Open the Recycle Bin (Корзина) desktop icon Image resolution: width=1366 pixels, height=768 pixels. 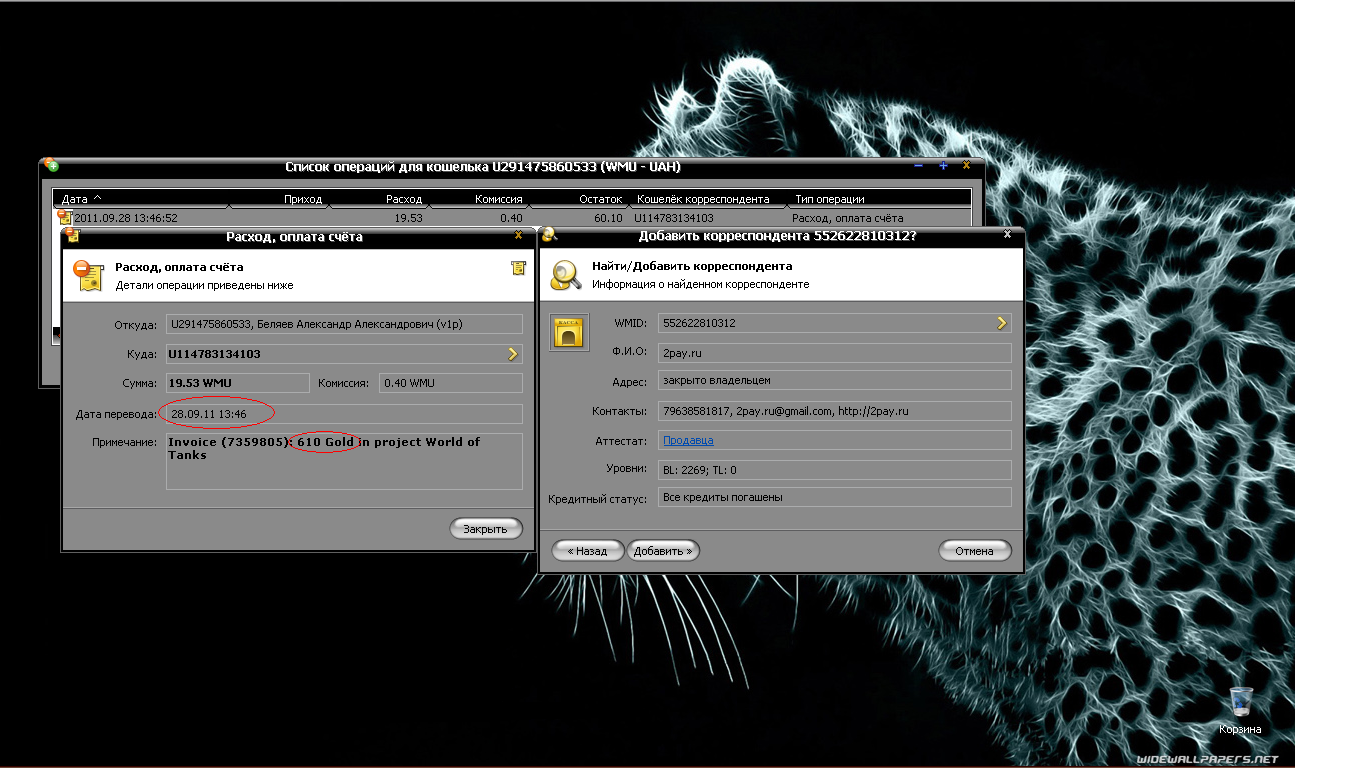pos(1240,705)
